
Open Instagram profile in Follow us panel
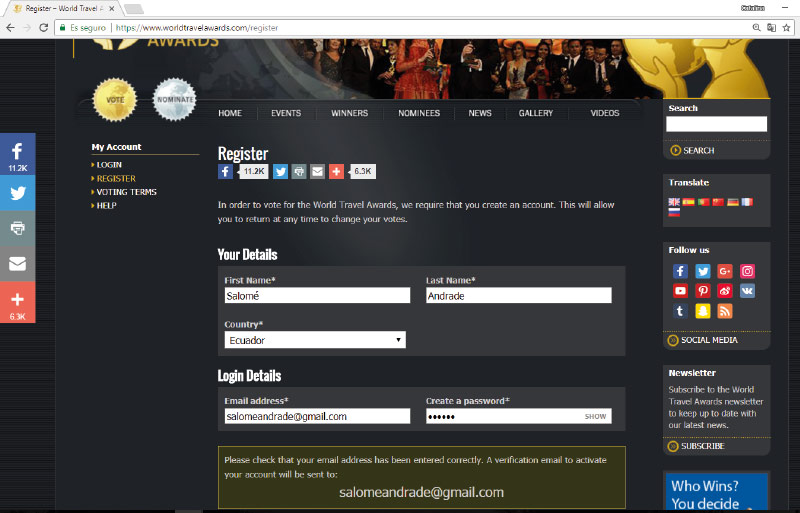pos(747,271)
